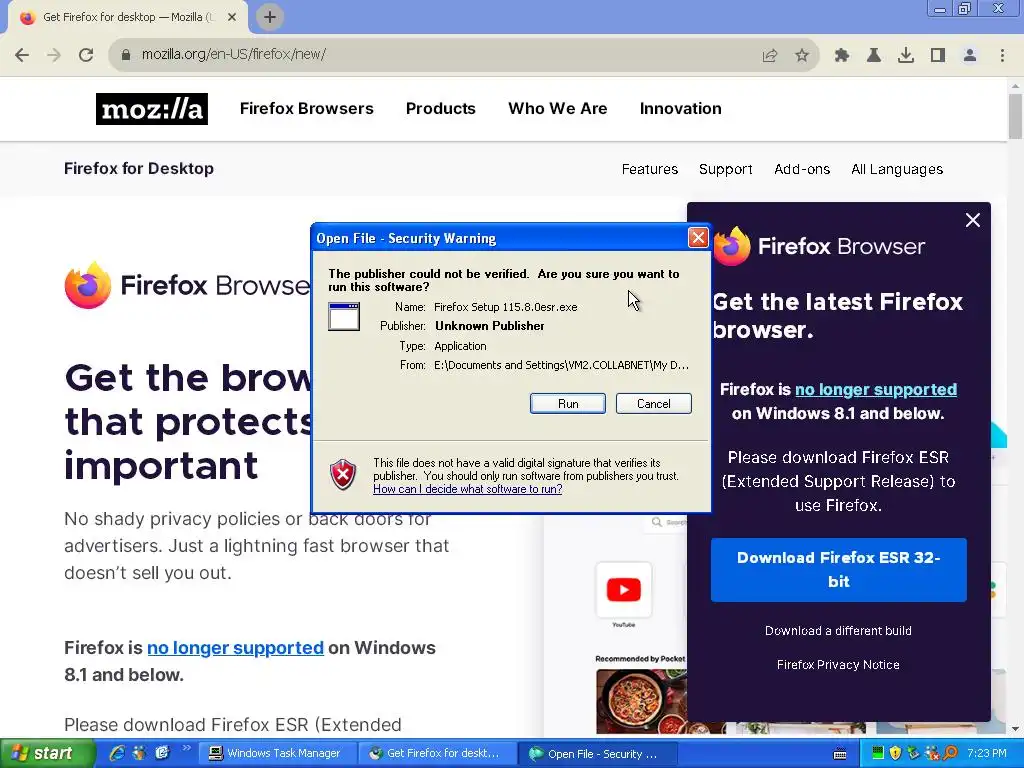Open the Who We Are menu
Viewport: 1024px width, 768px height.
558,108
